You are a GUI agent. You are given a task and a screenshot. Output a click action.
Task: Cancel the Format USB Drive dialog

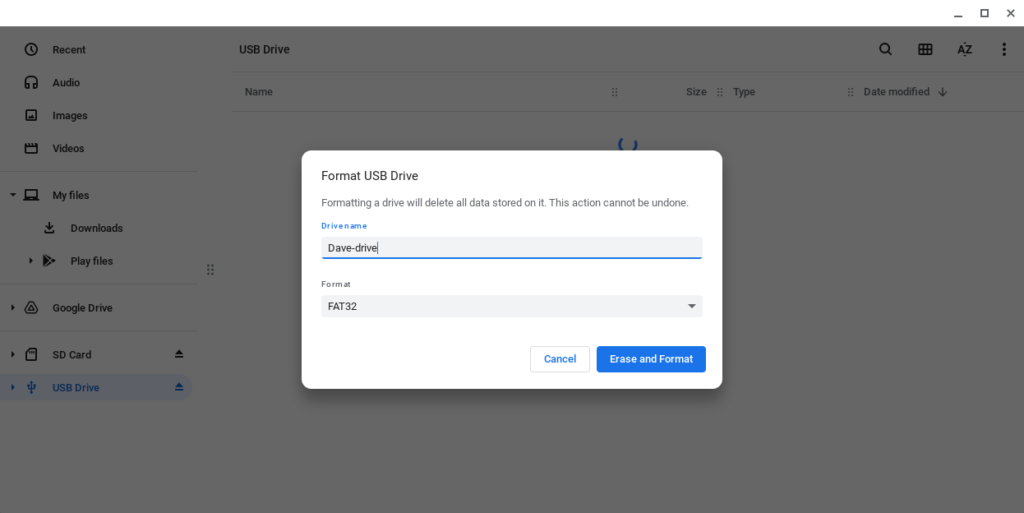(x=560, y=359)
